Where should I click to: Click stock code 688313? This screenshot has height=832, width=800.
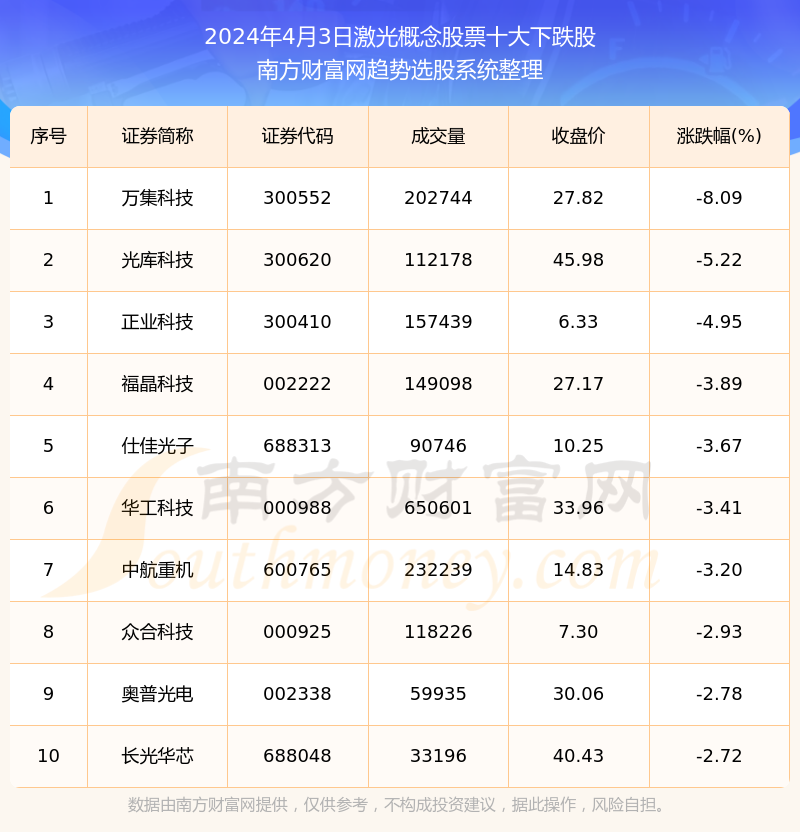click(x=297, y=446)
